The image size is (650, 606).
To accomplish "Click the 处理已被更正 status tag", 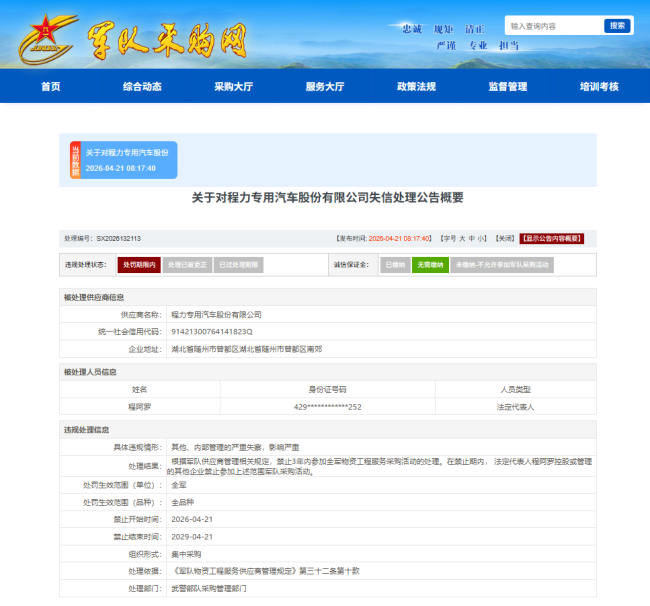I will (187, 265).
